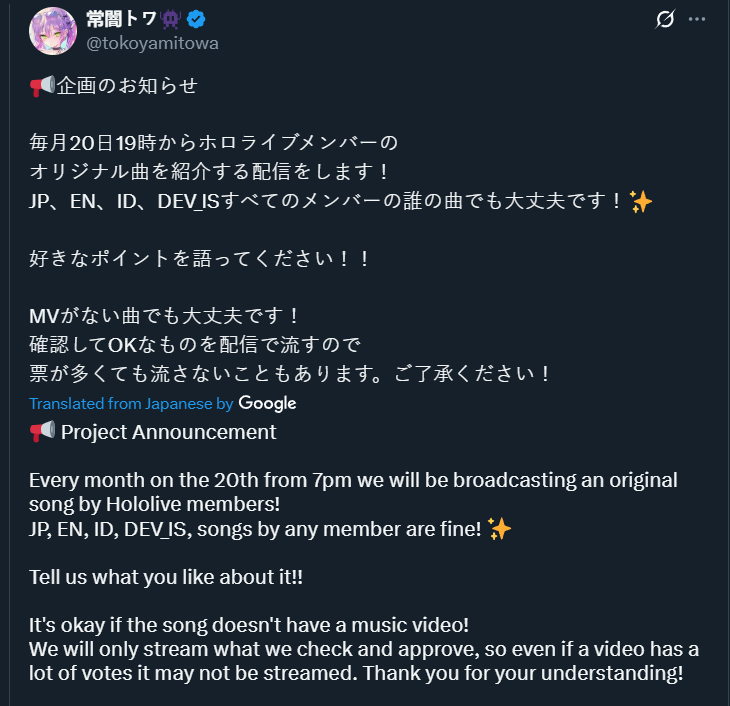This screenshot has height=706, width=730.
Task: Click the "Thank you for your understanding!" text
Action: click(523, 673)
